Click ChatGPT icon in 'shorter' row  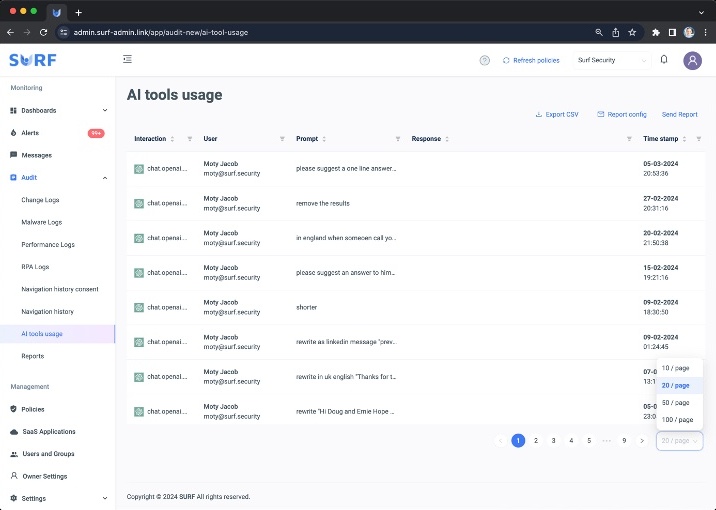click(x=139, y=308)
